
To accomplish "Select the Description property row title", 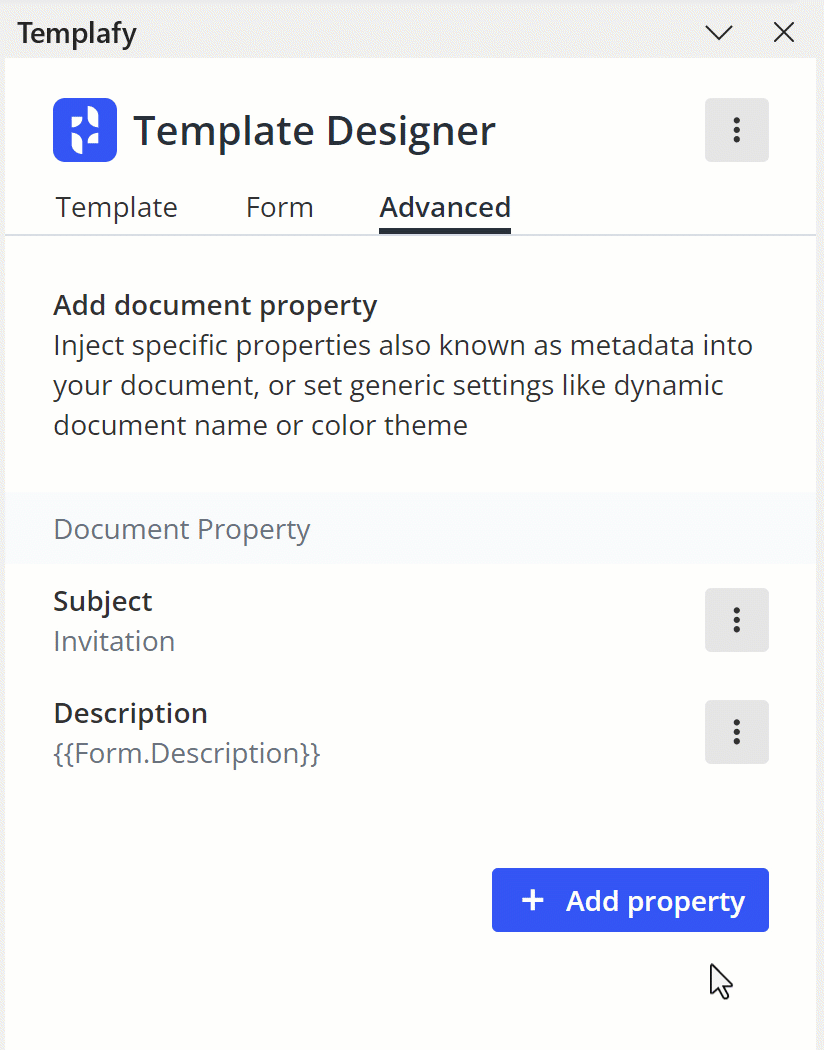I will pyautogui.click(x=131, y=713).
